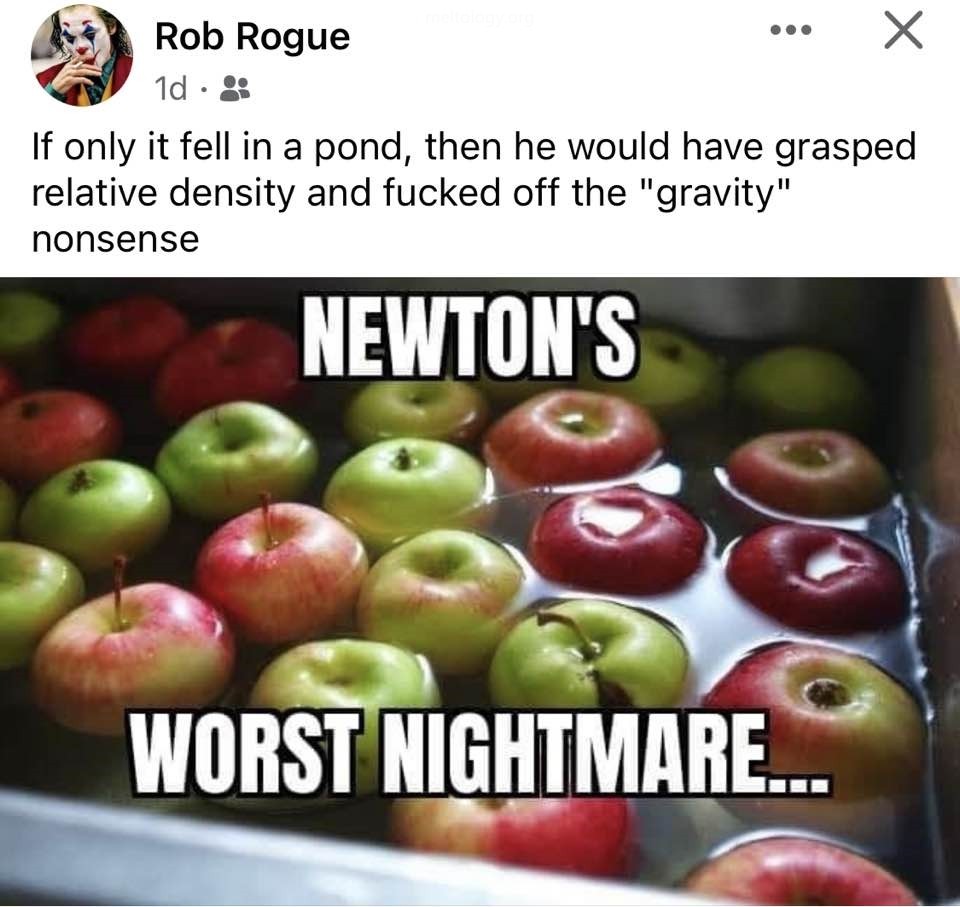Click the NEWTON'S caption on the meme
The width and height of the screenshot is (960, 907).
(x=469, y=337)
